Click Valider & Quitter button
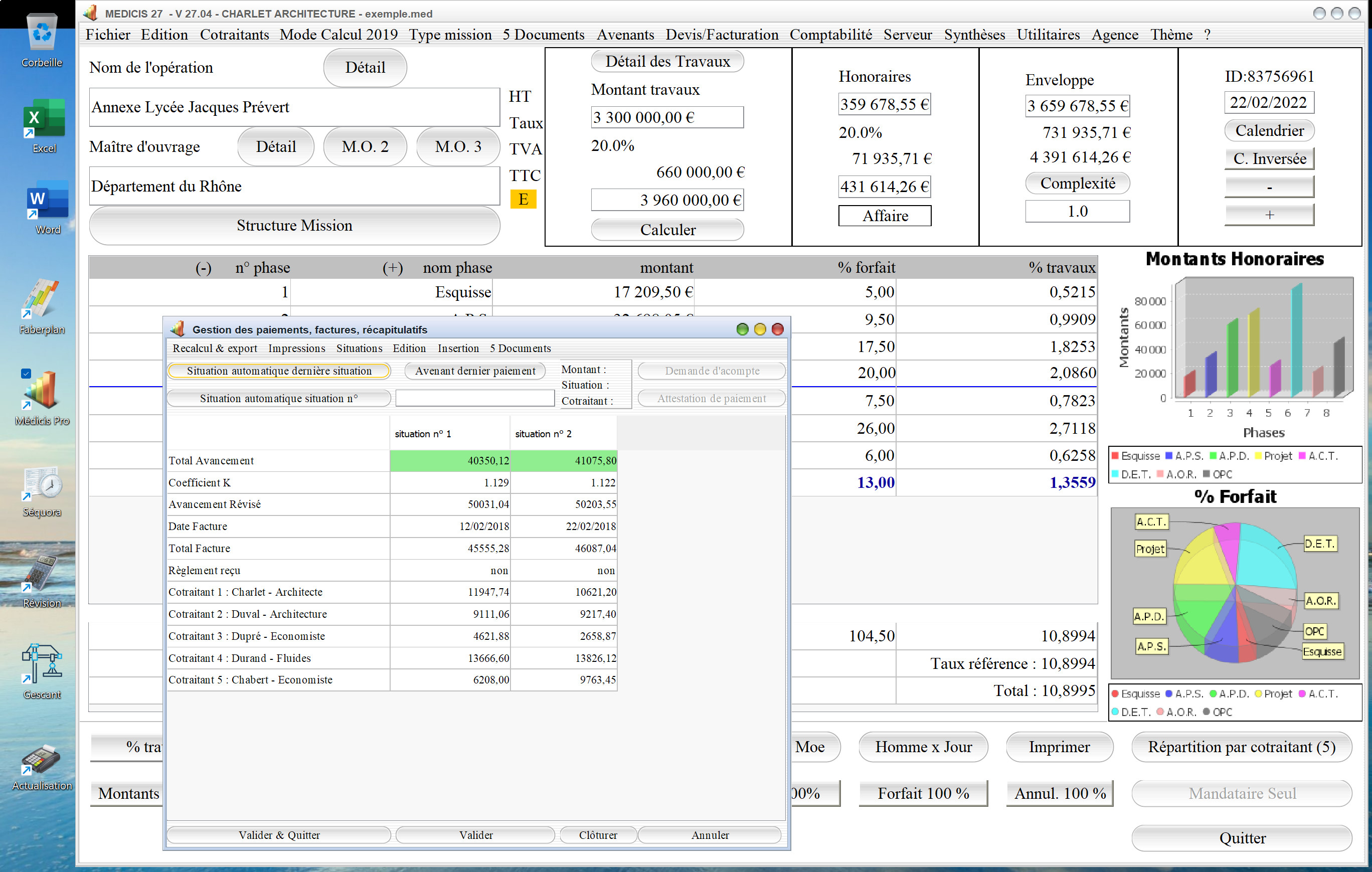 coord(279,835)
